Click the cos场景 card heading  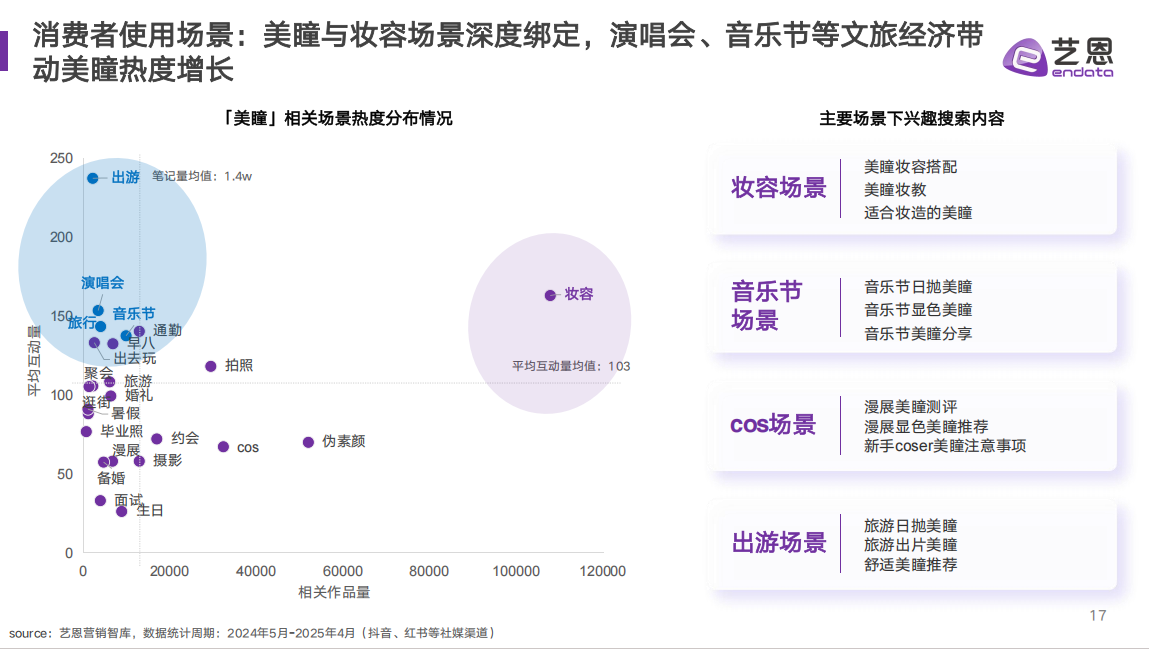[772, 425]
